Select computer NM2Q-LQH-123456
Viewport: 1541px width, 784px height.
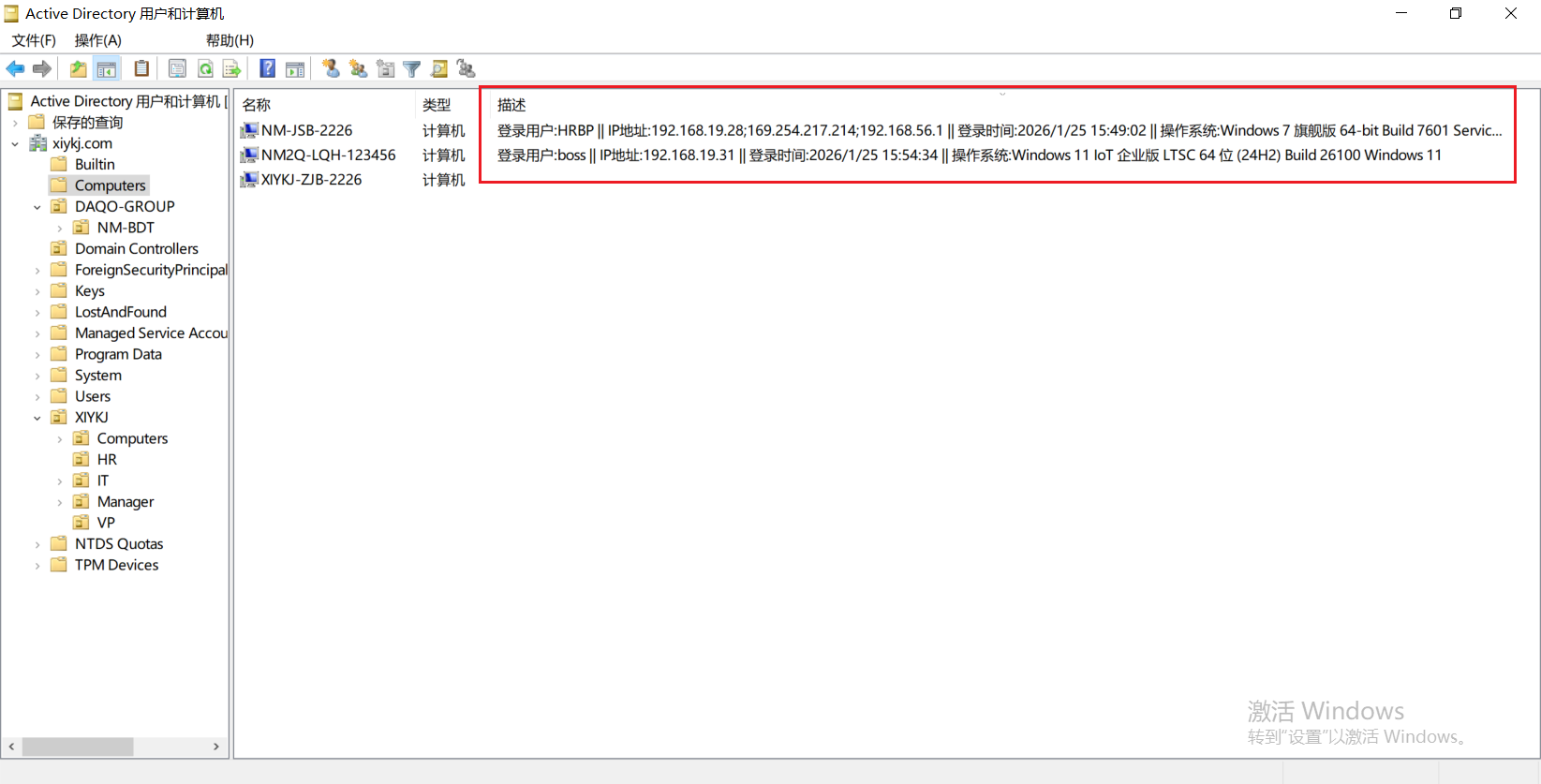coord(329,155)
